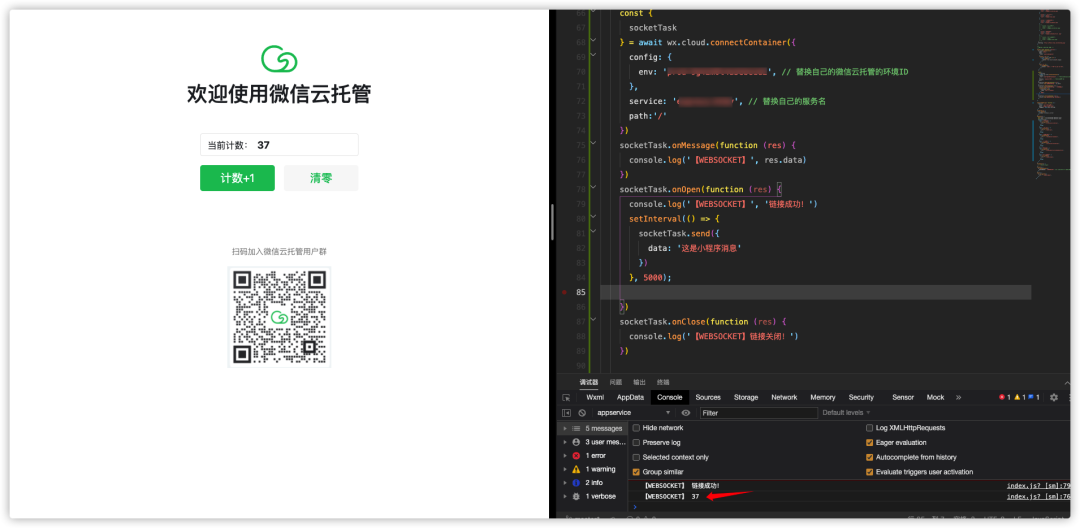
Task: Disable Autocomplete from history checkbox
Action: click(869, 457)
